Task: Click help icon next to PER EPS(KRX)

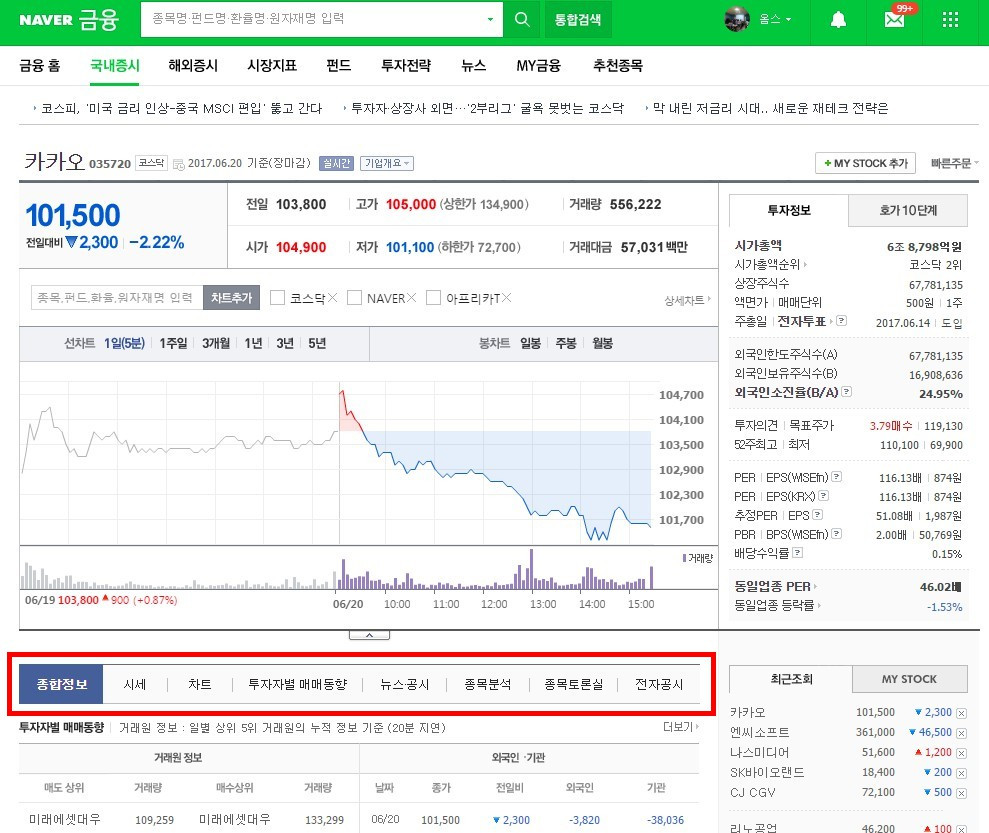Action: (823, 496)
